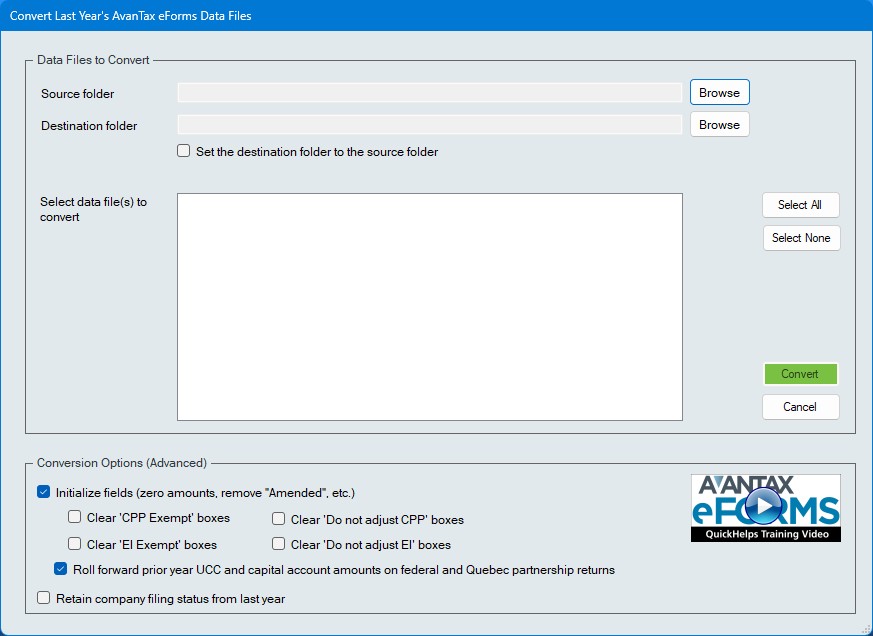The width and height of the screenshot is (873, 636).
Task: Enable setting destination folder to source folder
Action: pos(184,152)
